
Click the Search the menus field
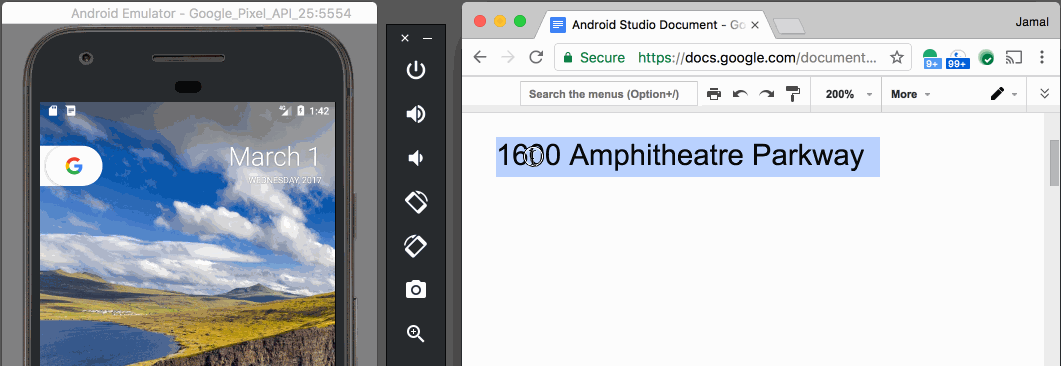tap(608, 94)
